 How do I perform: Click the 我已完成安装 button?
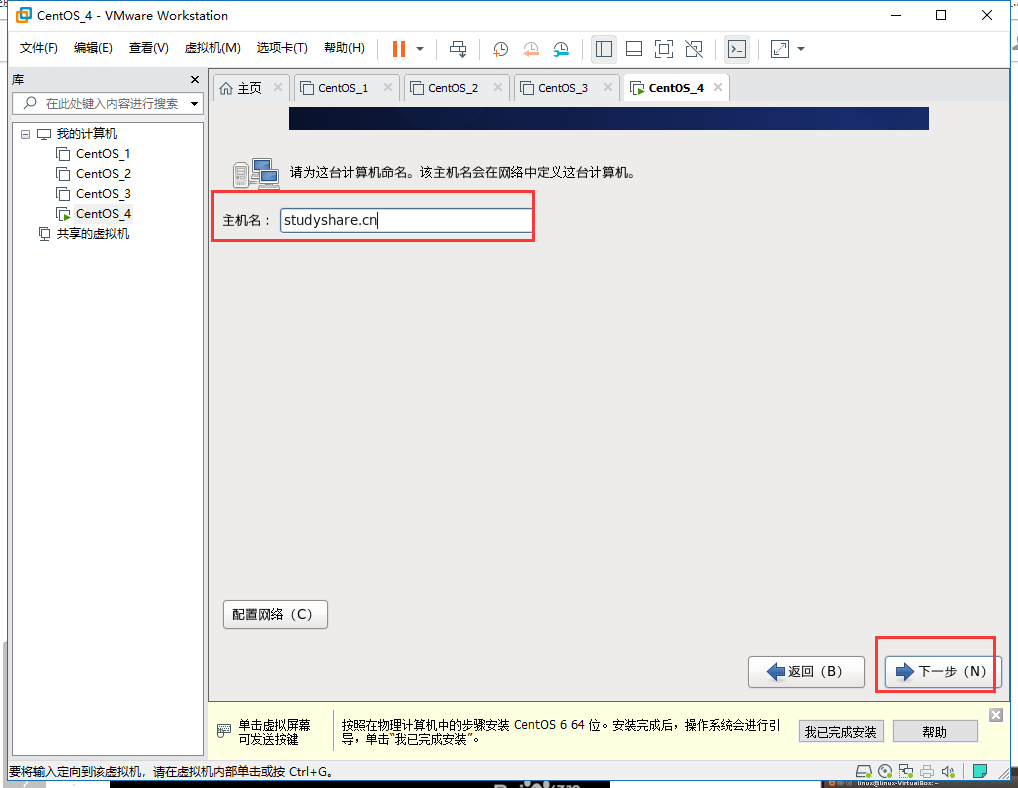(x=841, y=732)
